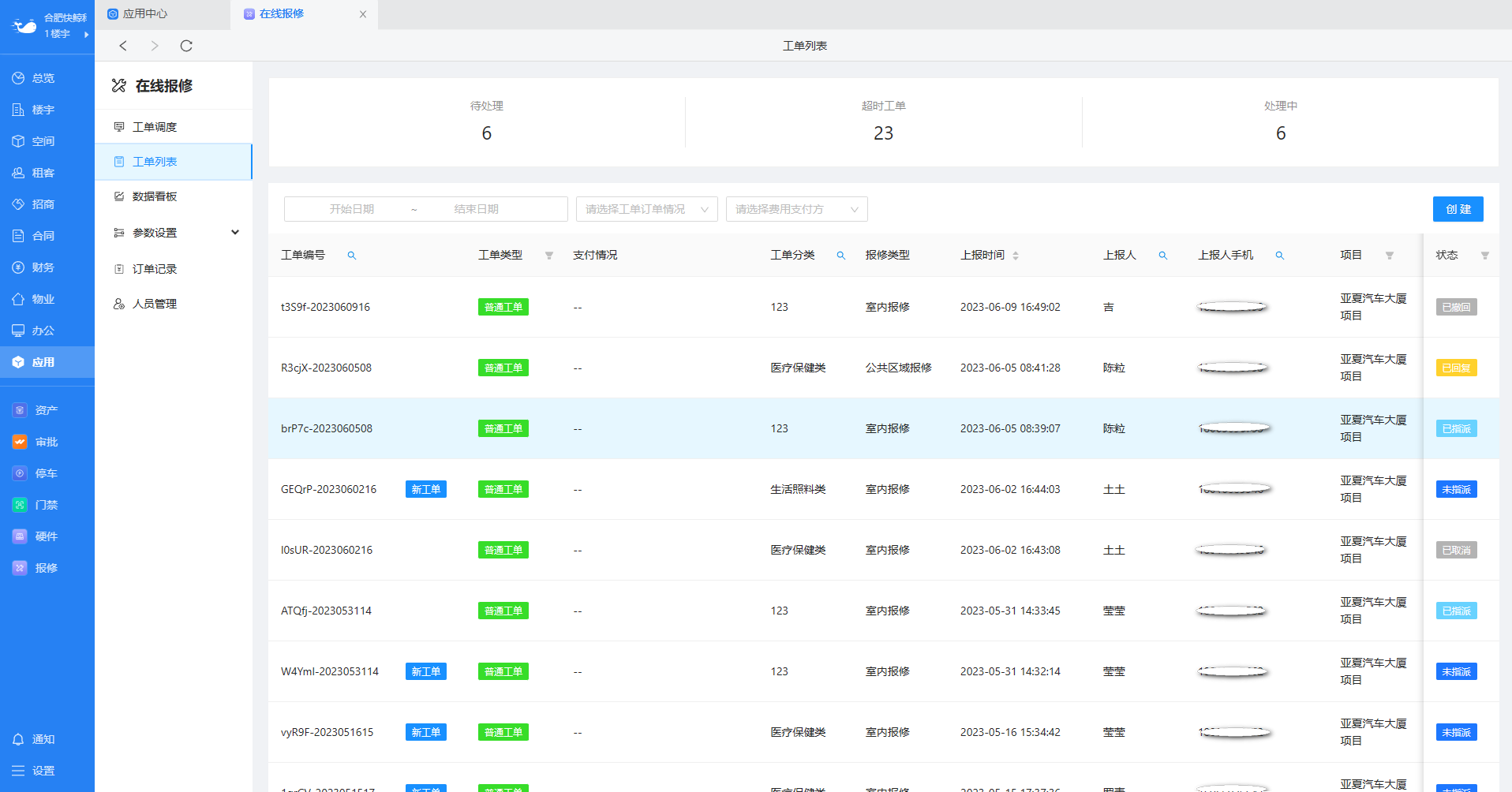This screenshot has width=1512, height=792.
Task: Filter the 状态 column
Action: point(1485,256)
